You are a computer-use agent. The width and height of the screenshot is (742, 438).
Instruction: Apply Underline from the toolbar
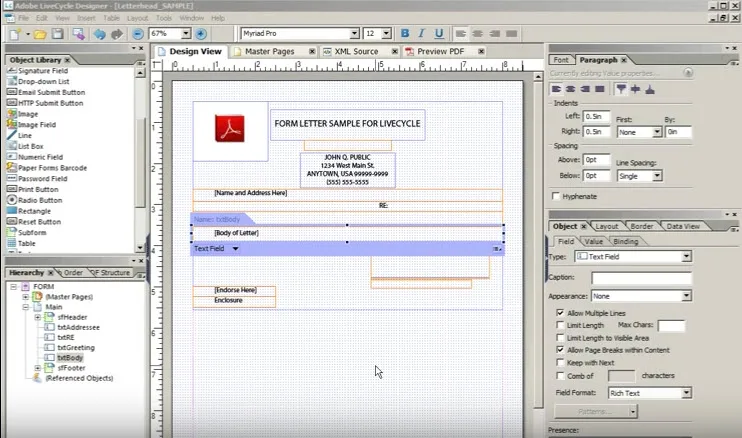point(439,34)
